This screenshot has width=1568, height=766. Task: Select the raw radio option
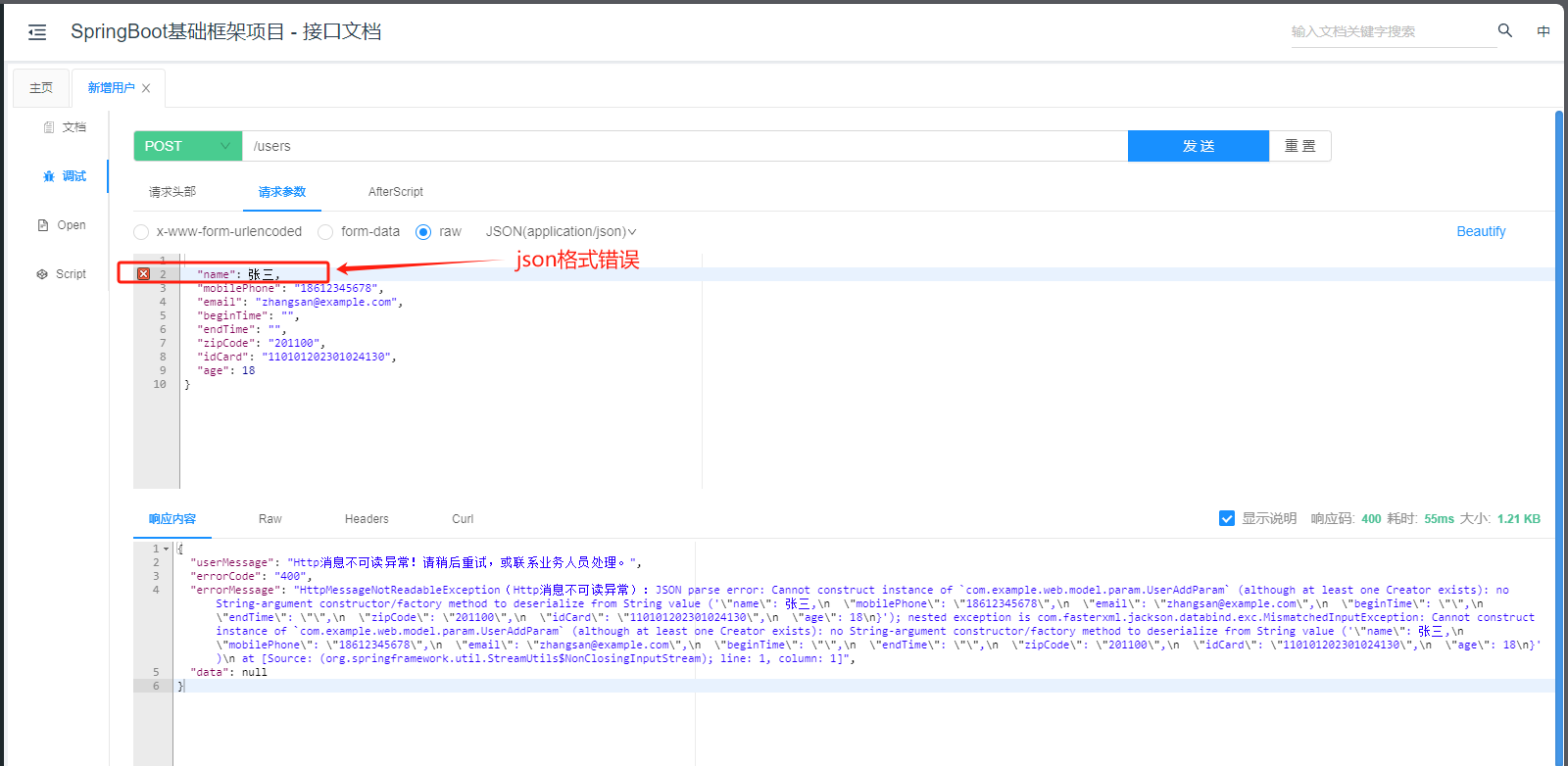point(423,232)
